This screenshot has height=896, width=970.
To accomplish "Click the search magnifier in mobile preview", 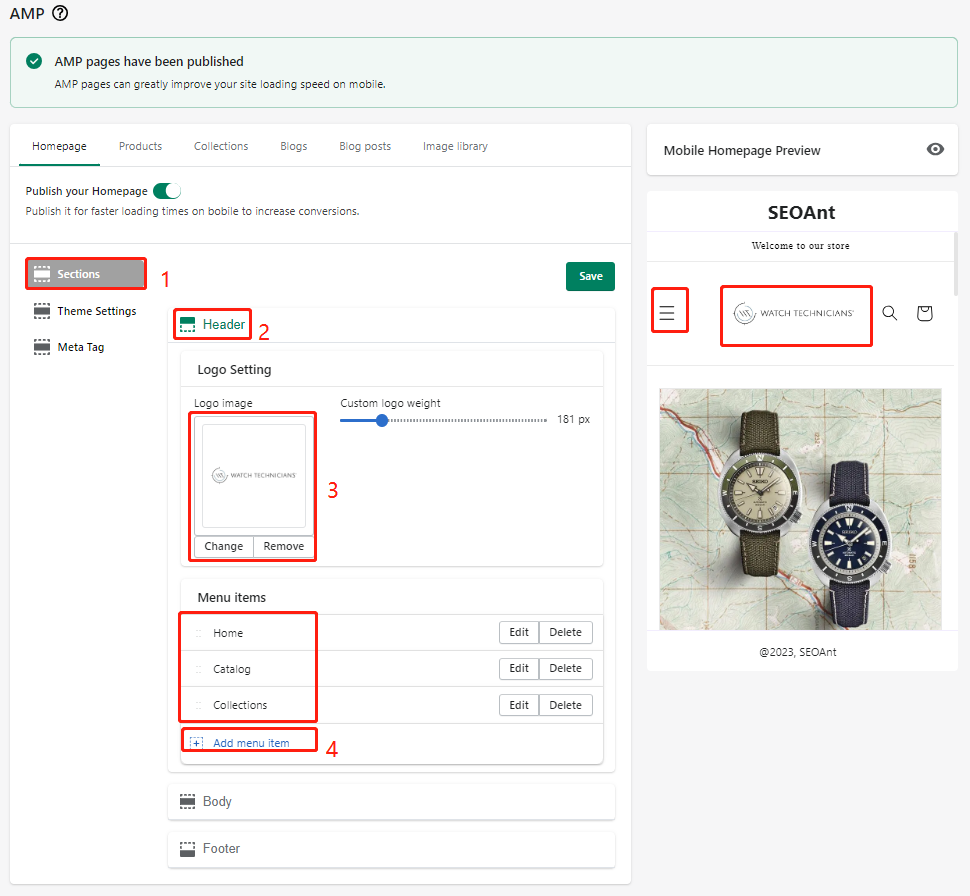I will click(x=890, y=312).
